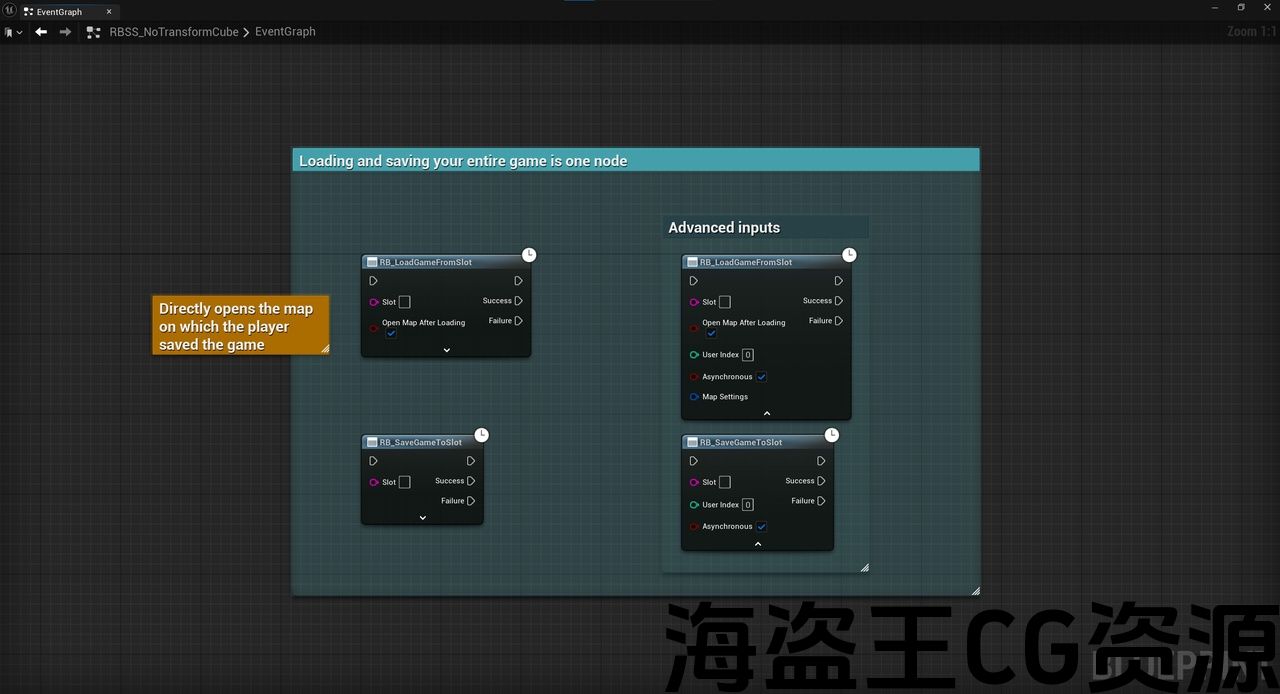
Task: Expand advanced pins on the collapsed RB_LoadGameFromSlot node
Action: pyautogui.click(x=446, y=350)
